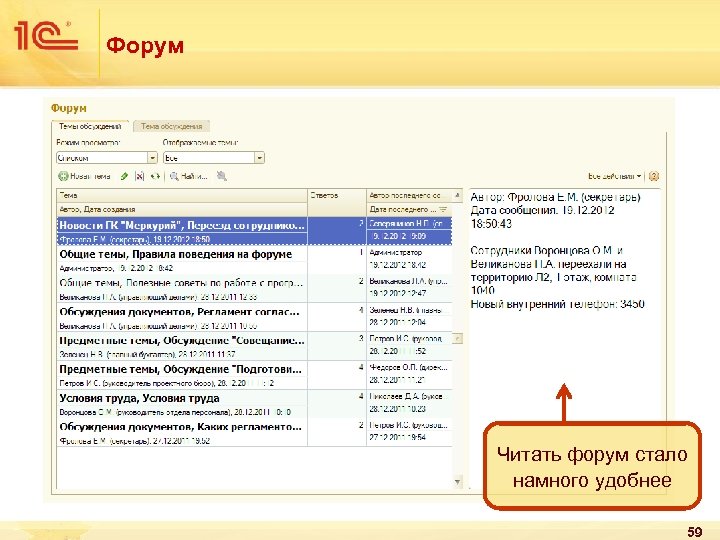Click last author Федоров О.П. cell
720x540 pixels.
pyautogui.click(x=410, y=368)
